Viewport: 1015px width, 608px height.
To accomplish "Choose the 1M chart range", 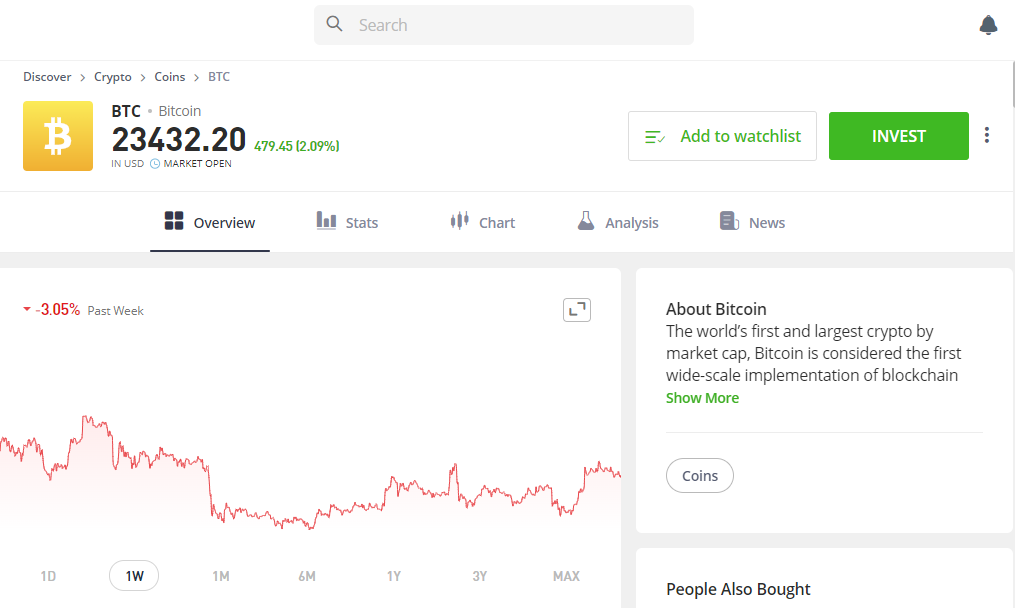I will coord(221,576).
